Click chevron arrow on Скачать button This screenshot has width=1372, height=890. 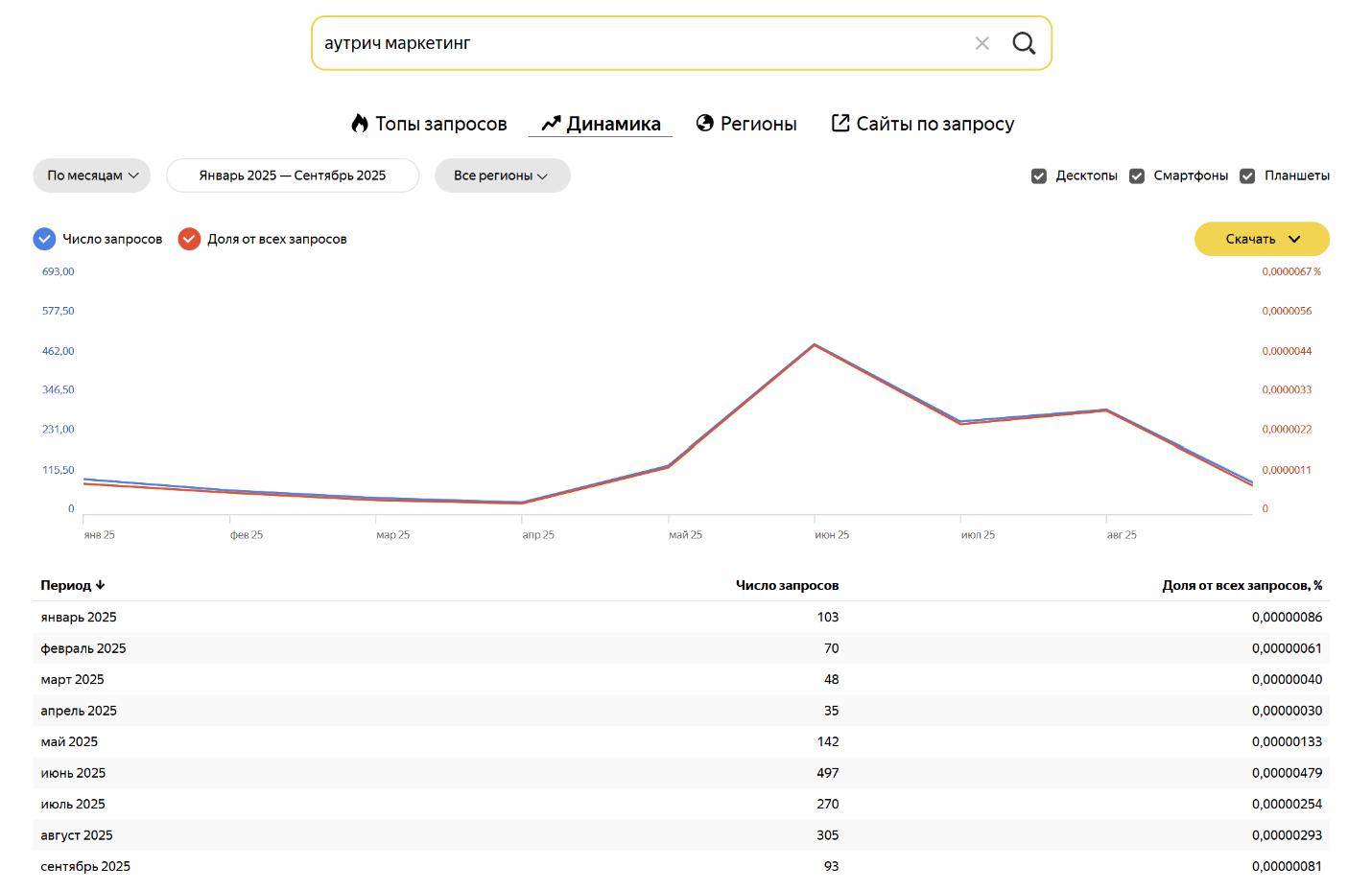[1294, 239]
